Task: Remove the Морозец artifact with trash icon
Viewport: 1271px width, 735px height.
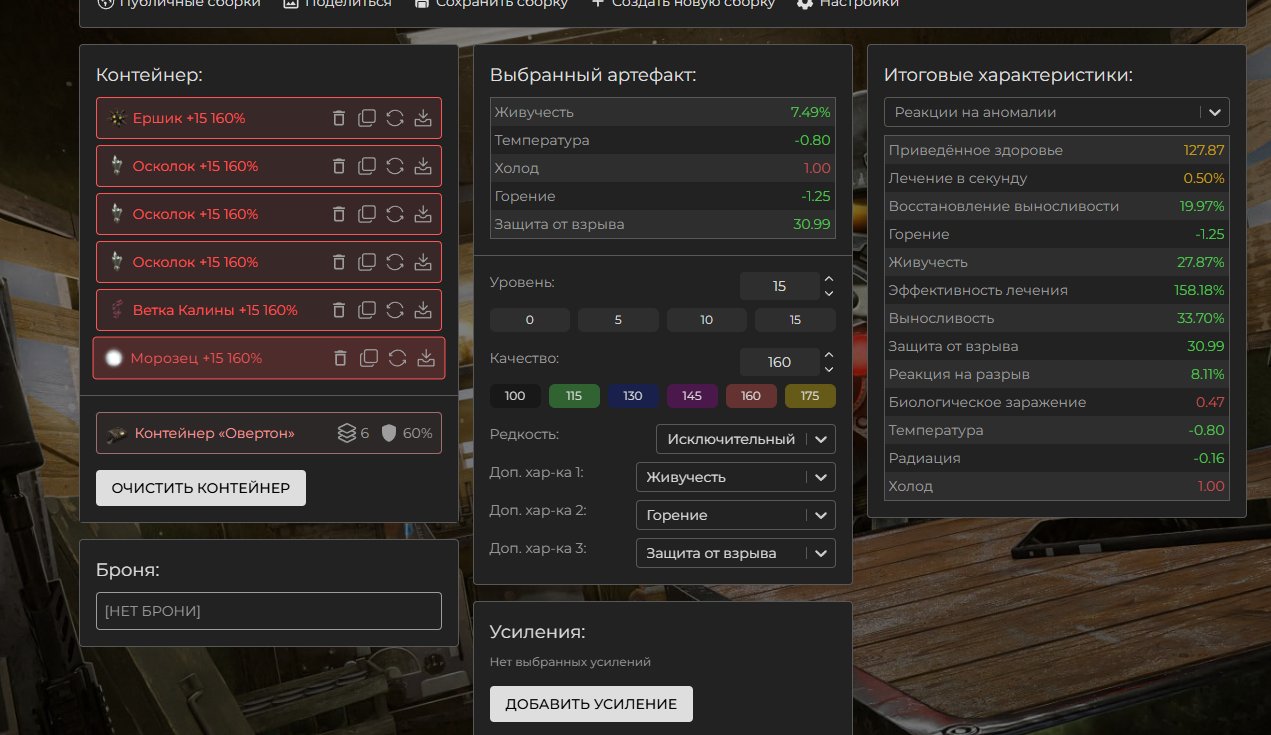Action: (341, 358)
